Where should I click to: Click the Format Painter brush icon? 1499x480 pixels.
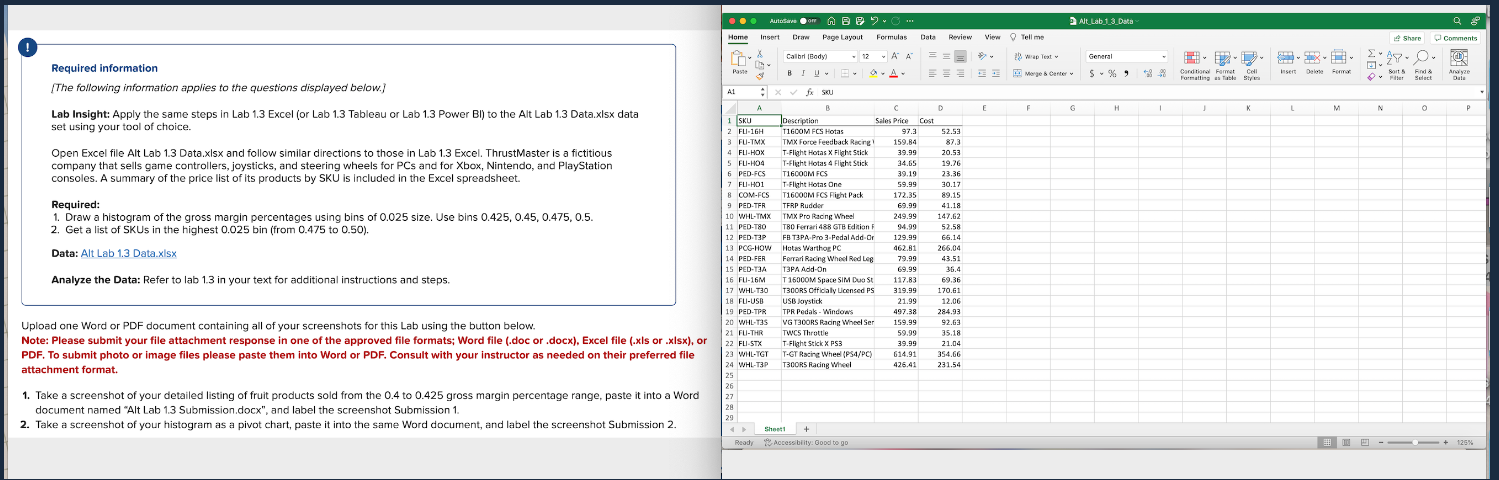[760, 77]
